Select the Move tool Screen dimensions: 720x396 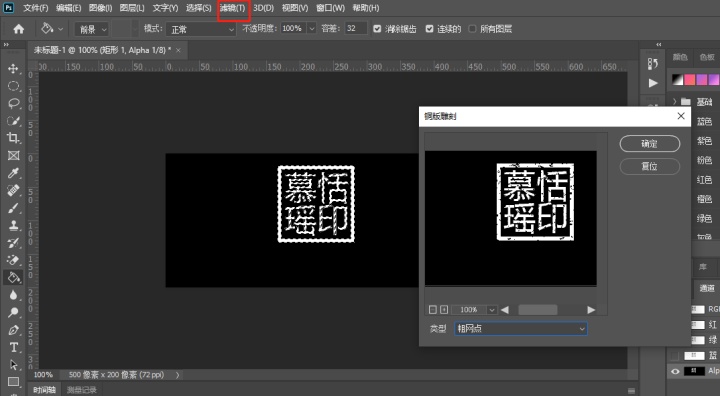(13, 68)
